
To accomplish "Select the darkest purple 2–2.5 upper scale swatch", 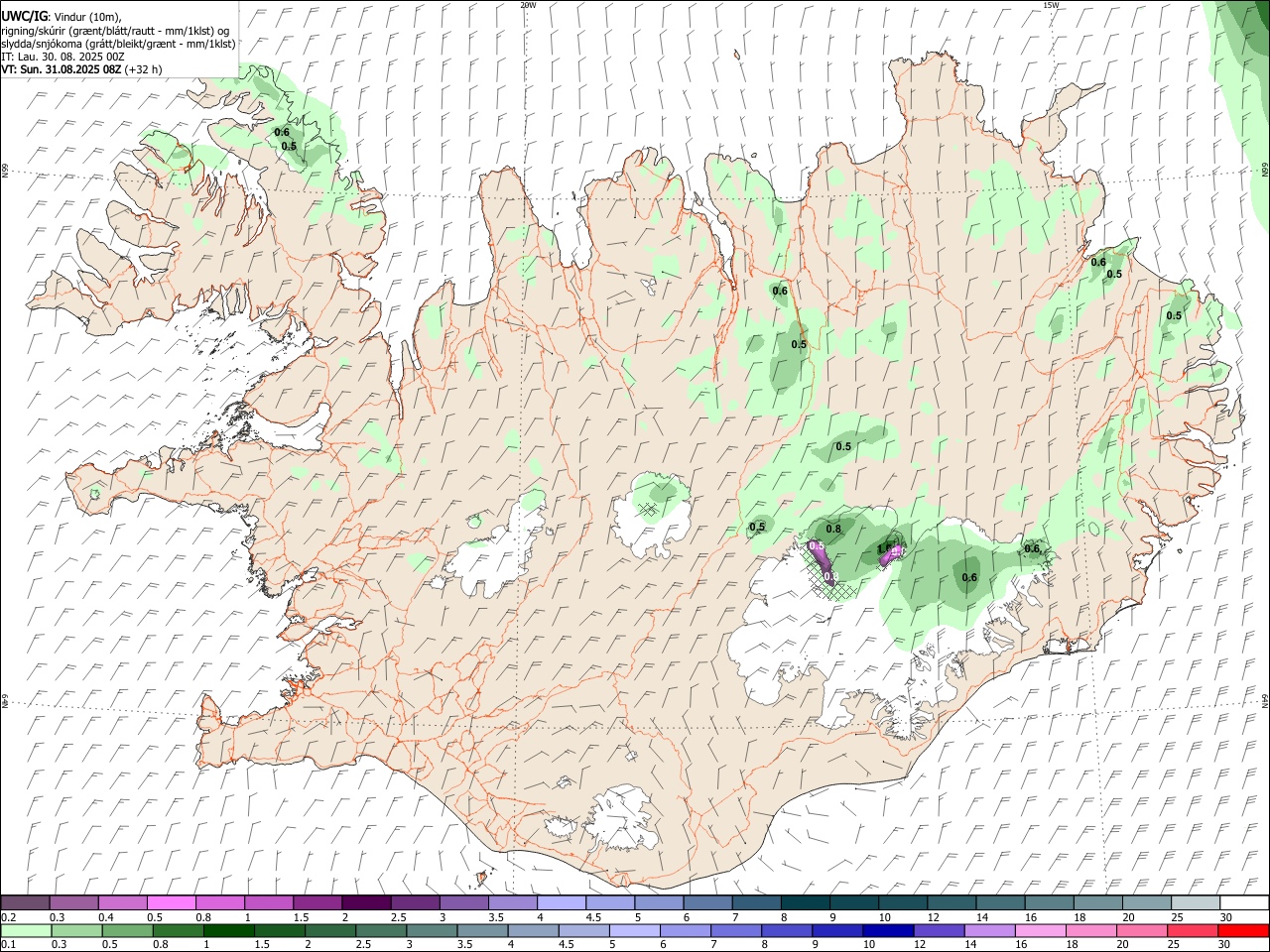I will pyautogui.click(x=366, y=903).
